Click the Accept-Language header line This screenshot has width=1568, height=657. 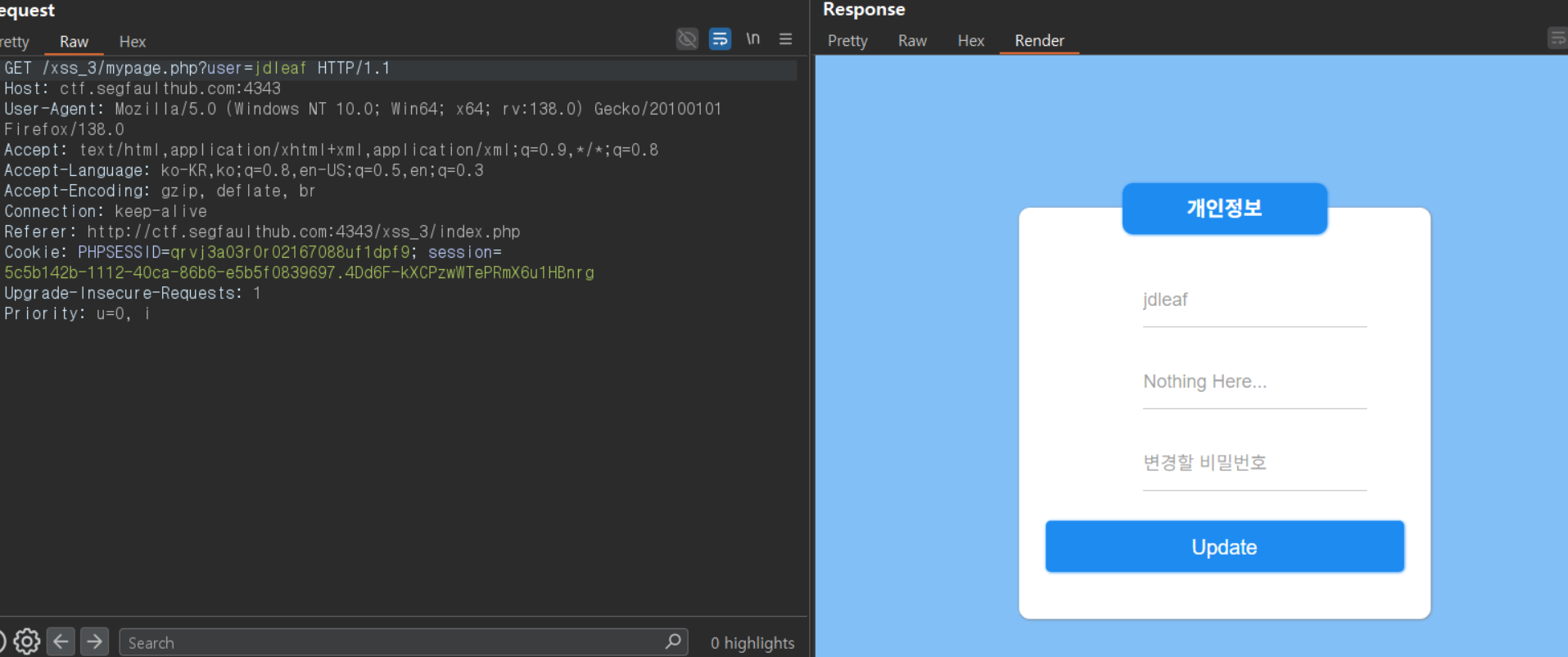click(x=244, y=170)
